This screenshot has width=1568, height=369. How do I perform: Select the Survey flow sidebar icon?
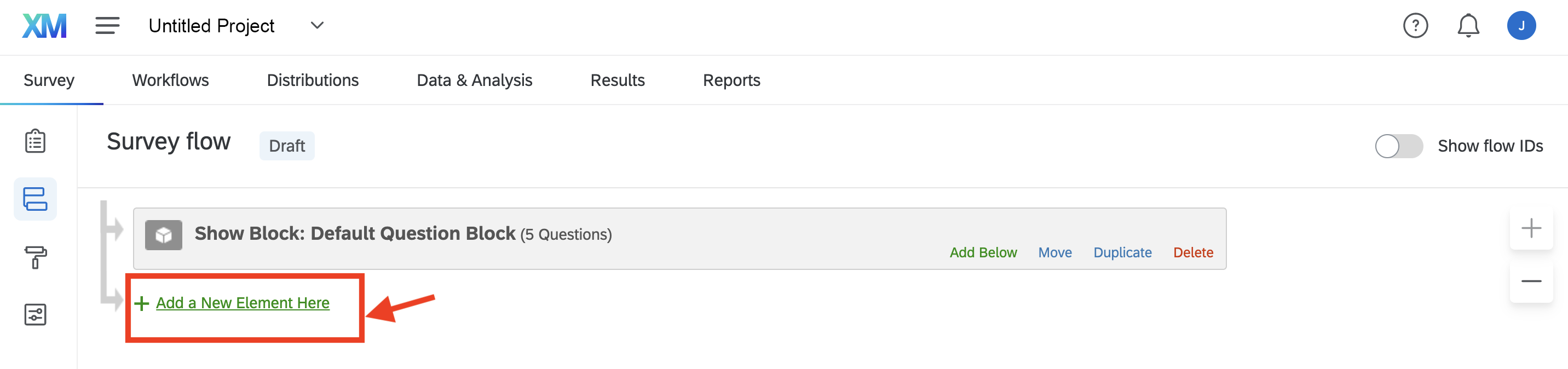(x=35, y=199)
